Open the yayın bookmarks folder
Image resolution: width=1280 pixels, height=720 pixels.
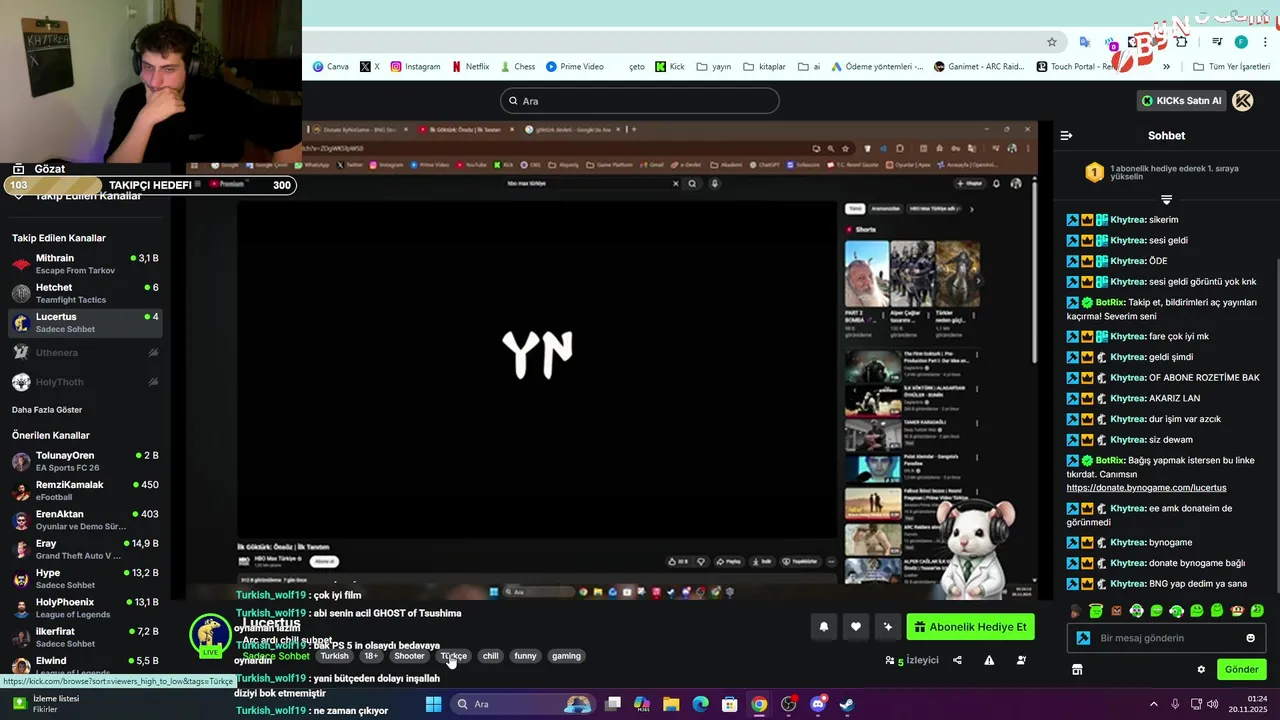tap(713, 67)
